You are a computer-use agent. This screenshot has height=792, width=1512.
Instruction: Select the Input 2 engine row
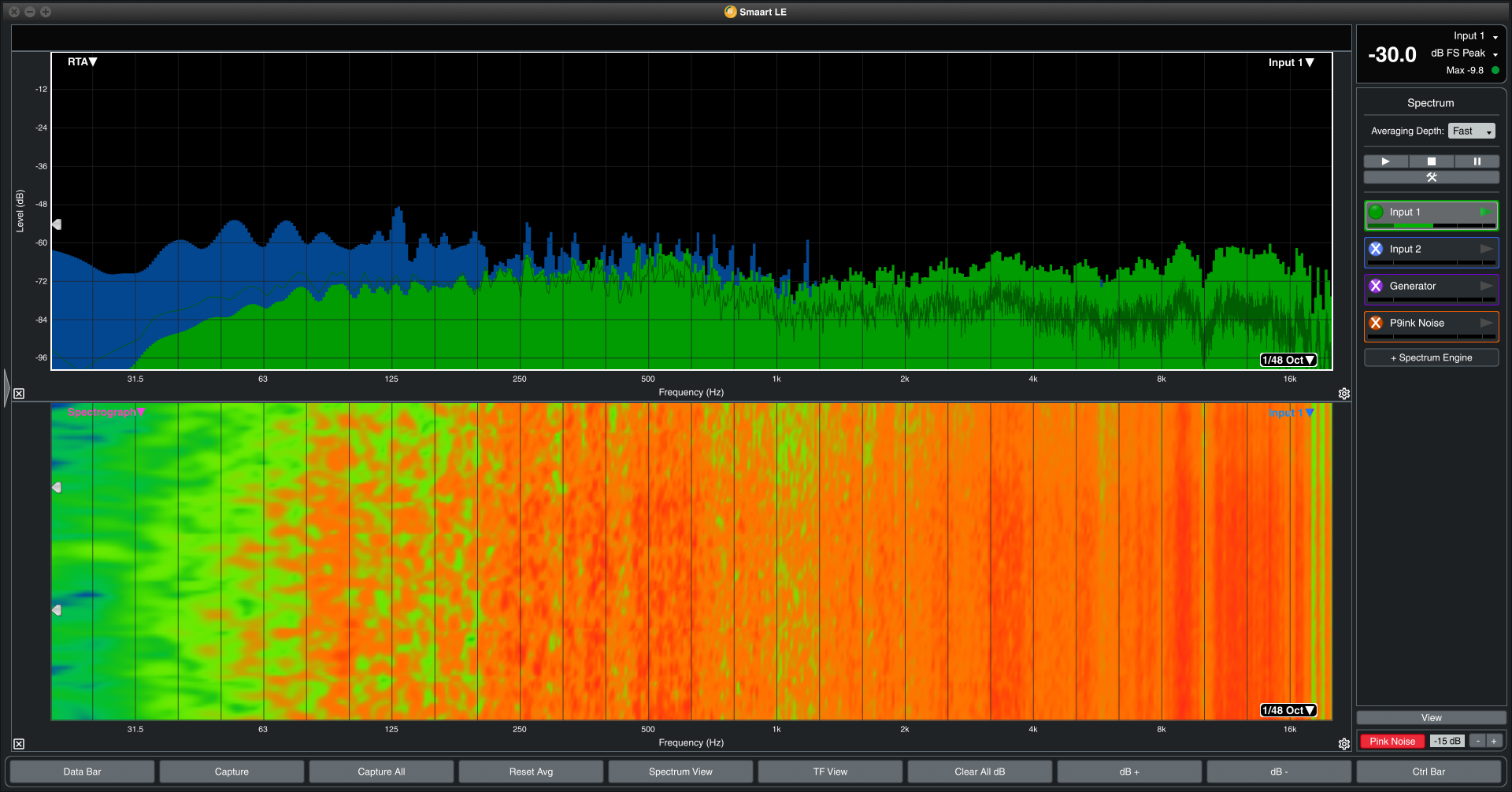pos(1431,252)
